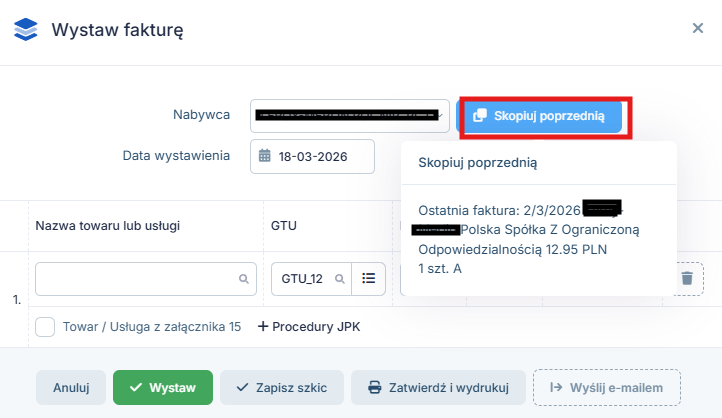Click the search icon in the product name field
Viewport: 722px width, 418px height.
[243, 279]
